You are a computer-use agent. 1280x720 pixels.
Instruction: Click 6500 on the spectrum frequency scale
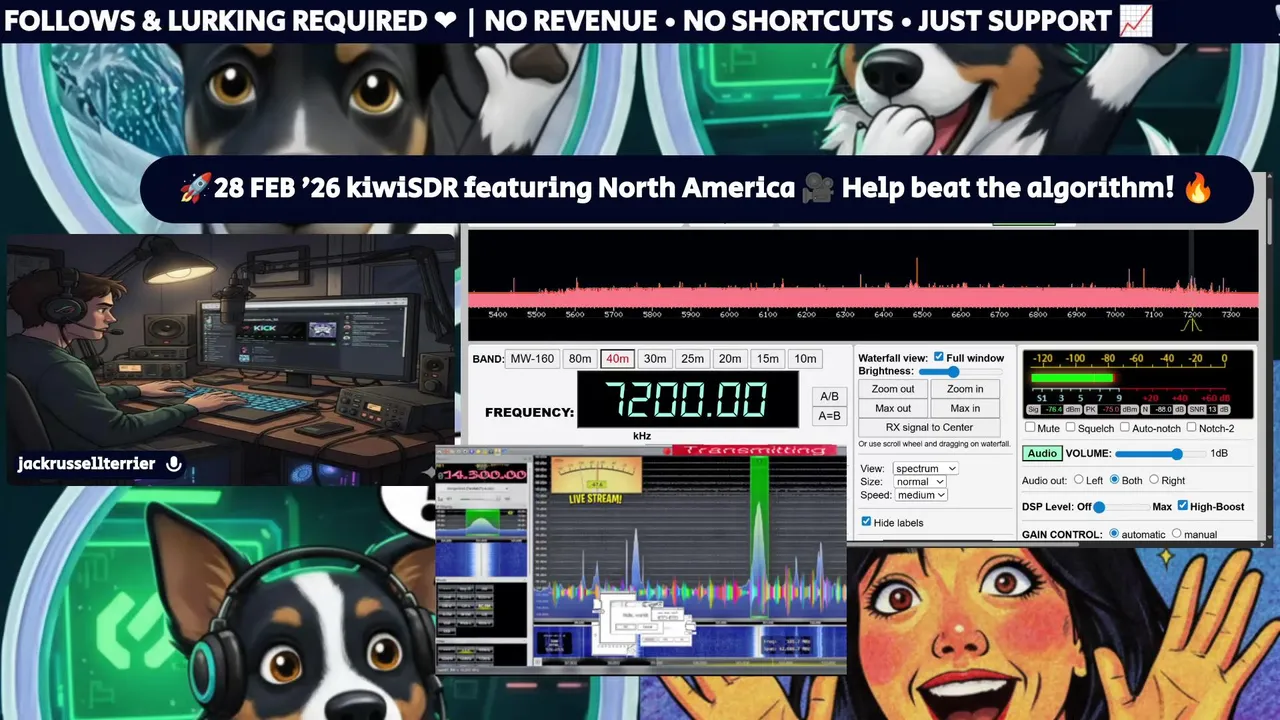click(923, 314)
